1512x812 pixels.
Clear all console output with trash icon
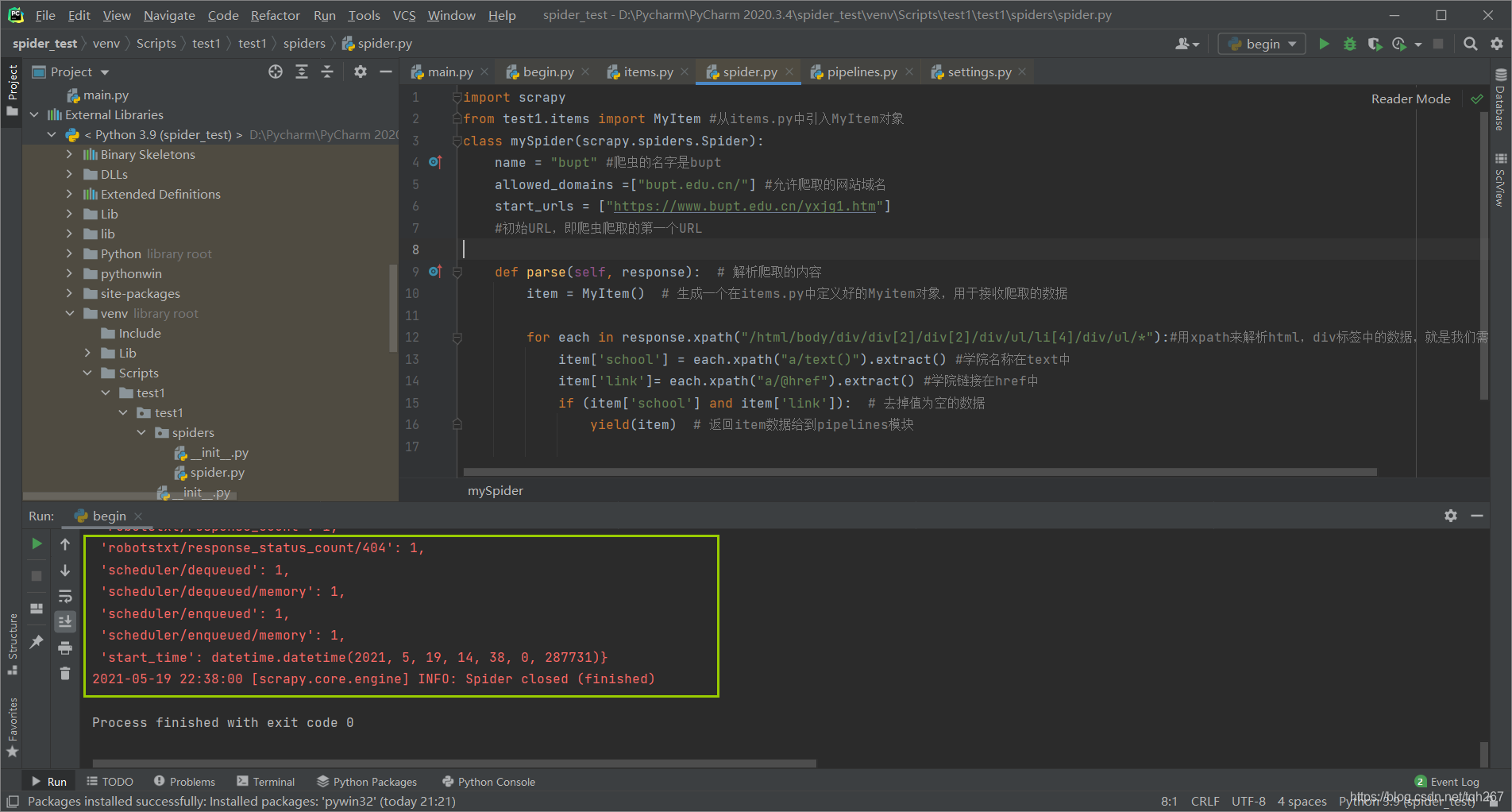coord(65,674)
